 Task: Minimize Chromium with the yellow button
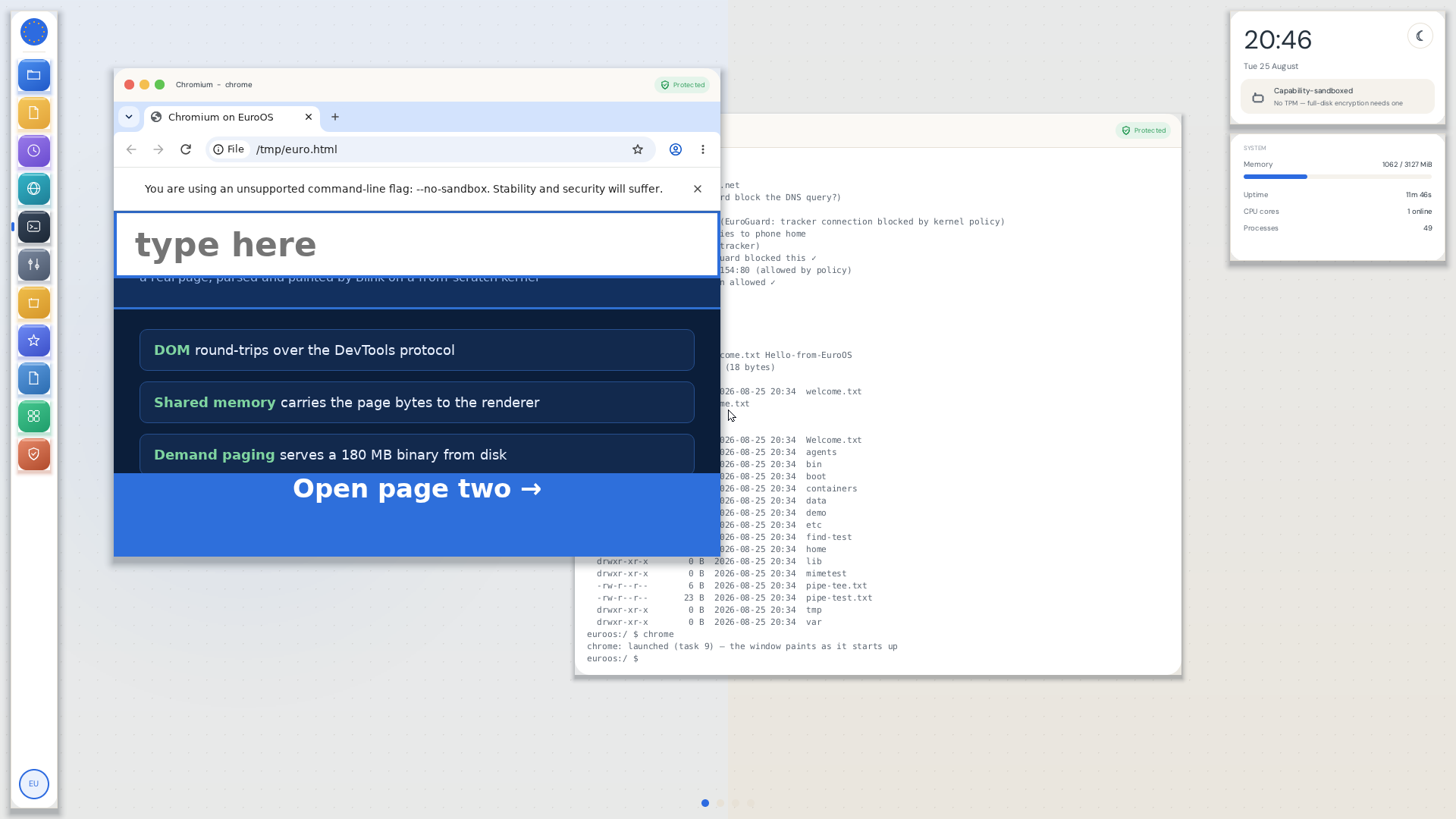click(x=145, y=85)
